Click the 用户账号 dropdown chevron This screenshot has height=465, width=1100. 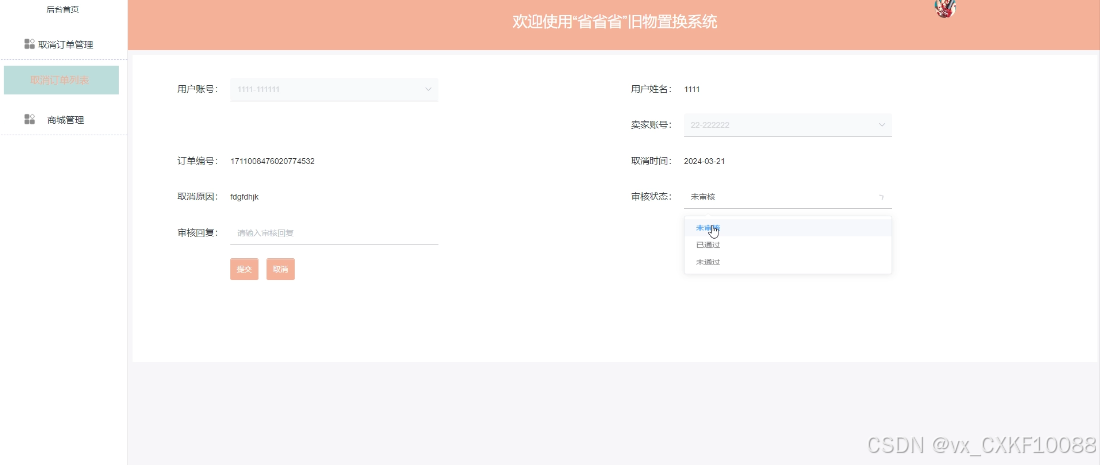tap(428, 89)
